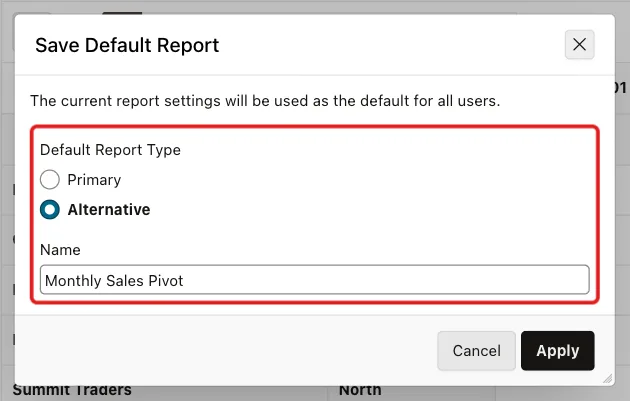This screenshot has height=401, width=630.
Task: Click the Save Default Report title
Action: click(x=127, y=45)
